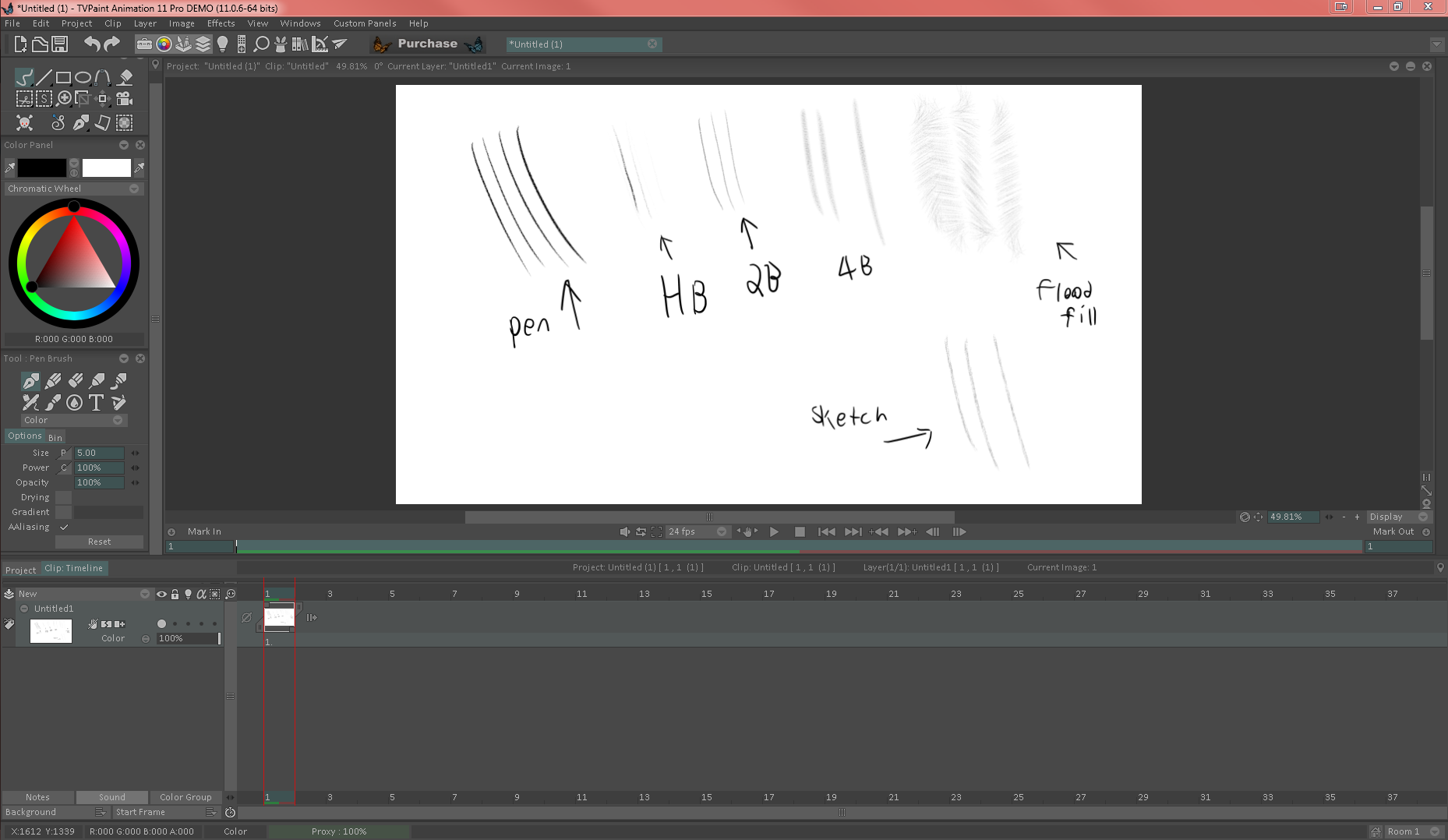This screenshot has width=1448, height=840.
Task: Click the Notes button
Action: point(37,797)
